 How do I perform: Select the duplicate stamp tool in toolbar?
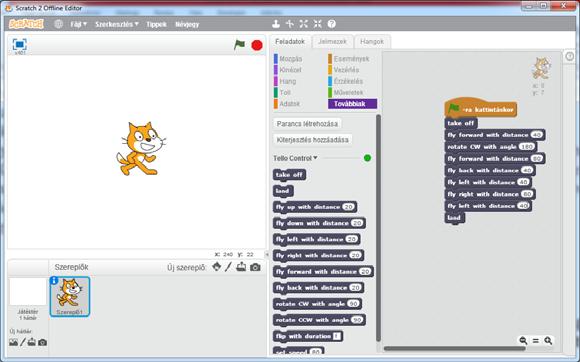point(276,24)
